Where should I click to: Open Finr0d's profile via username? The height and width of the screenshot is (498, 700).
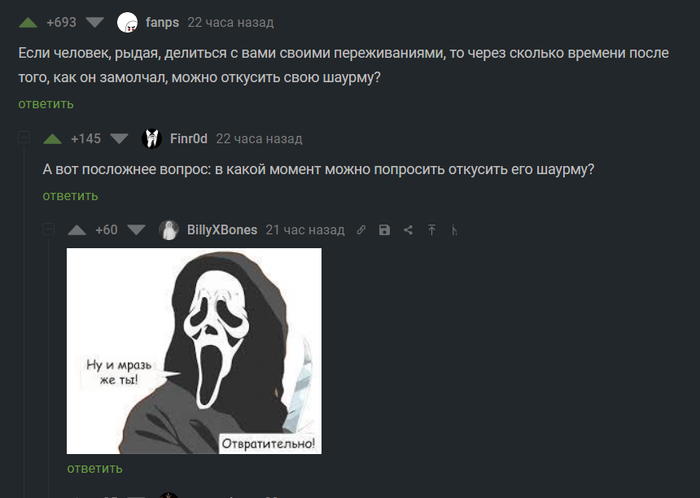pos(188,139)
